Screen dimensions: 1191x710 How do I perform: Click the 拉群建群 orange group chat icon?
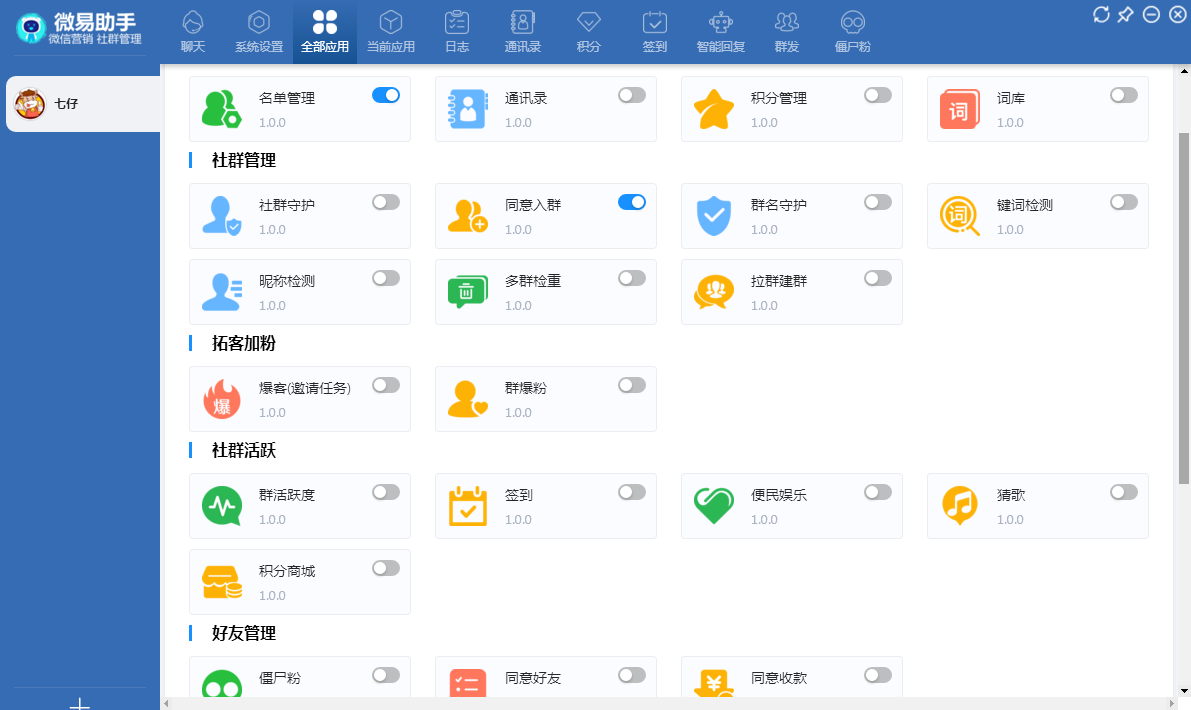(713, 292)
